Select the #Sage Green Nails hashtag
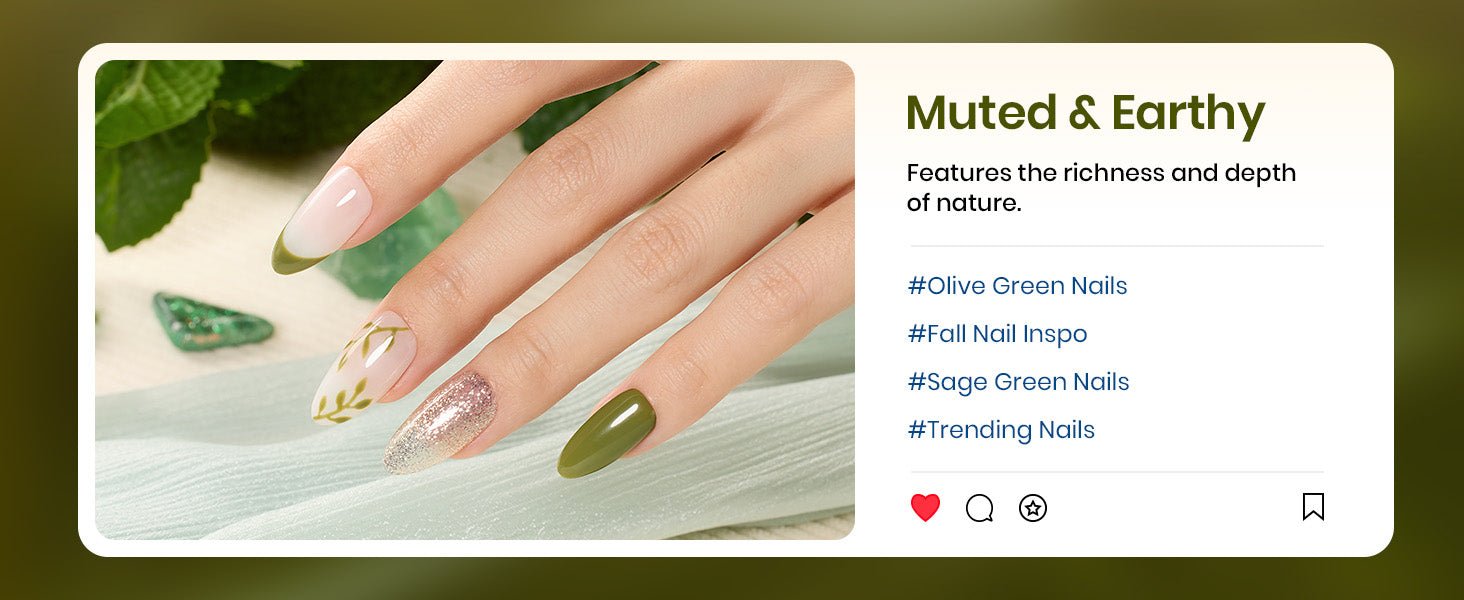This screenshot has width=1464, height=600. point(1018,382)
